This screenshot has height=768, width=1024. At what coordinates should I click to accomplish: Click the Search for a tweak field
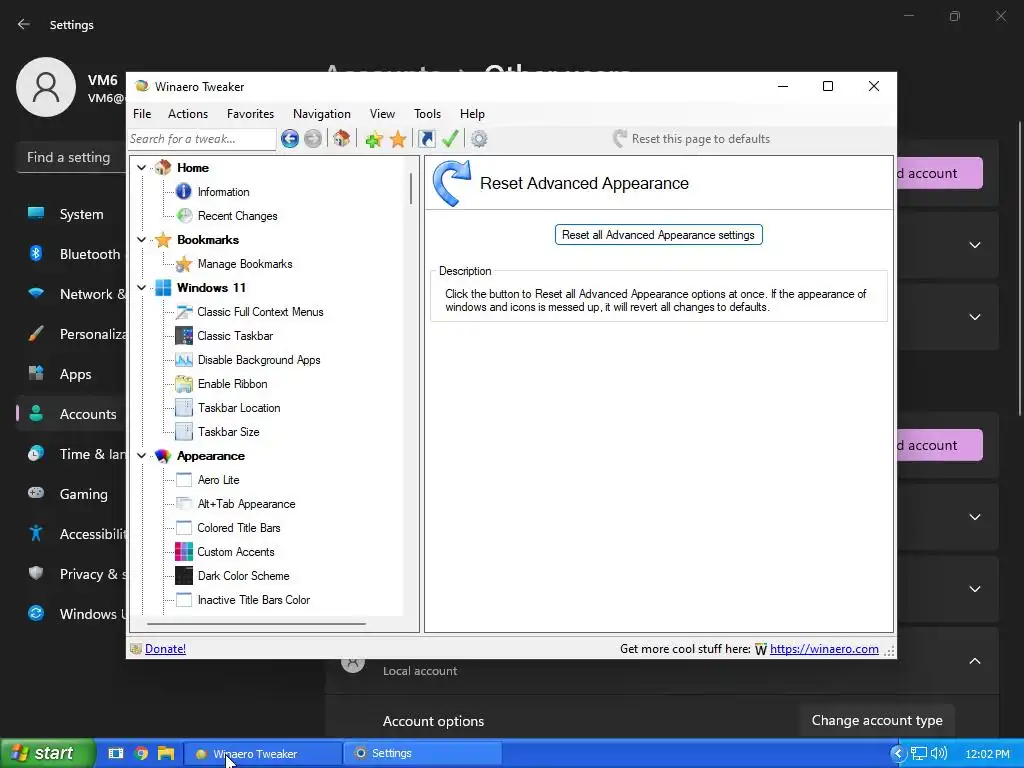point(202,138)
